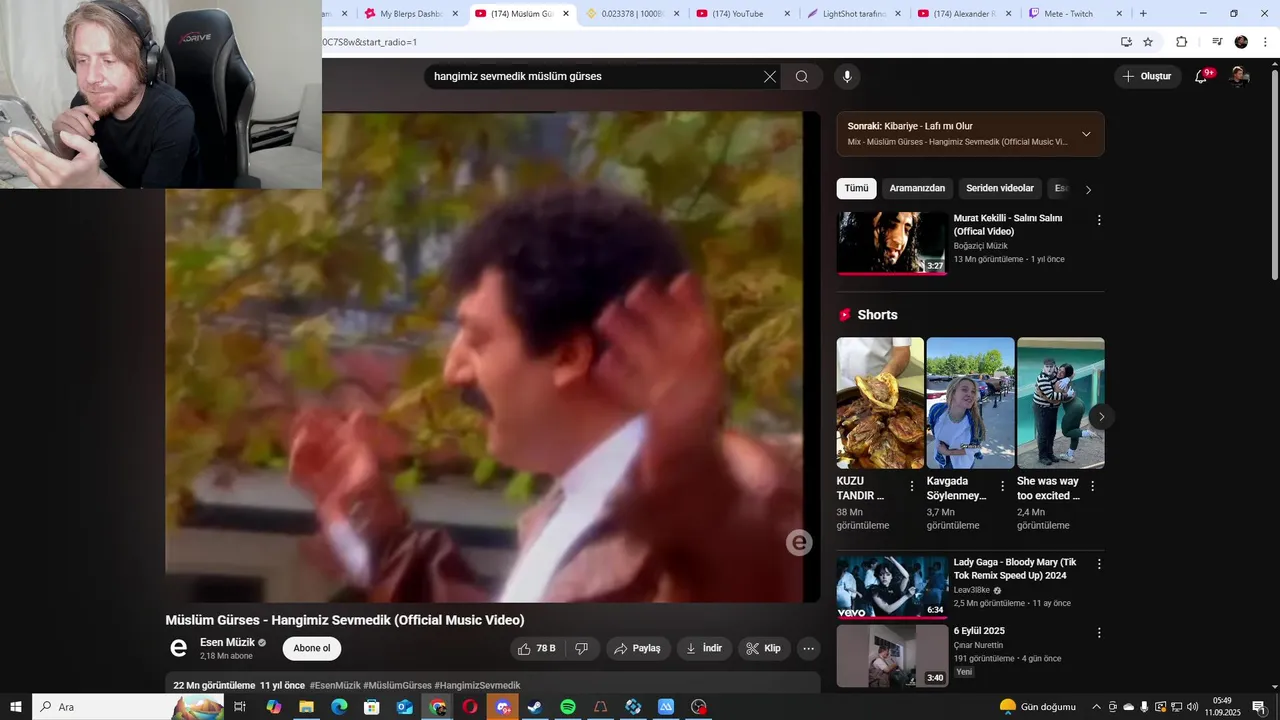Click the Windows taskbar Ara search box

(x=128, y=707)
